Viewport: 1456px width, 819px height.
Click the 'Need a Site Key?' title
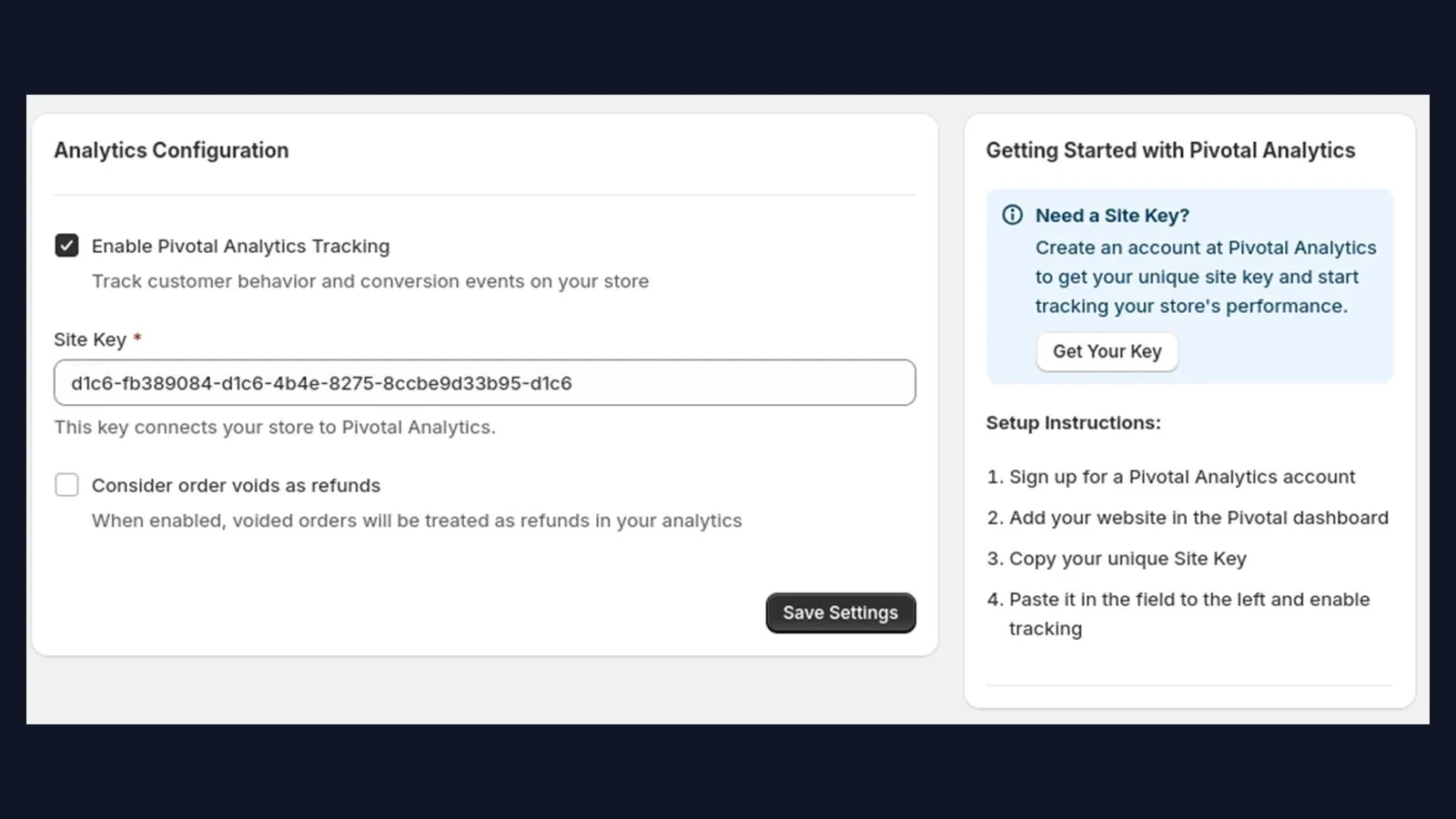click(1112, 216)
